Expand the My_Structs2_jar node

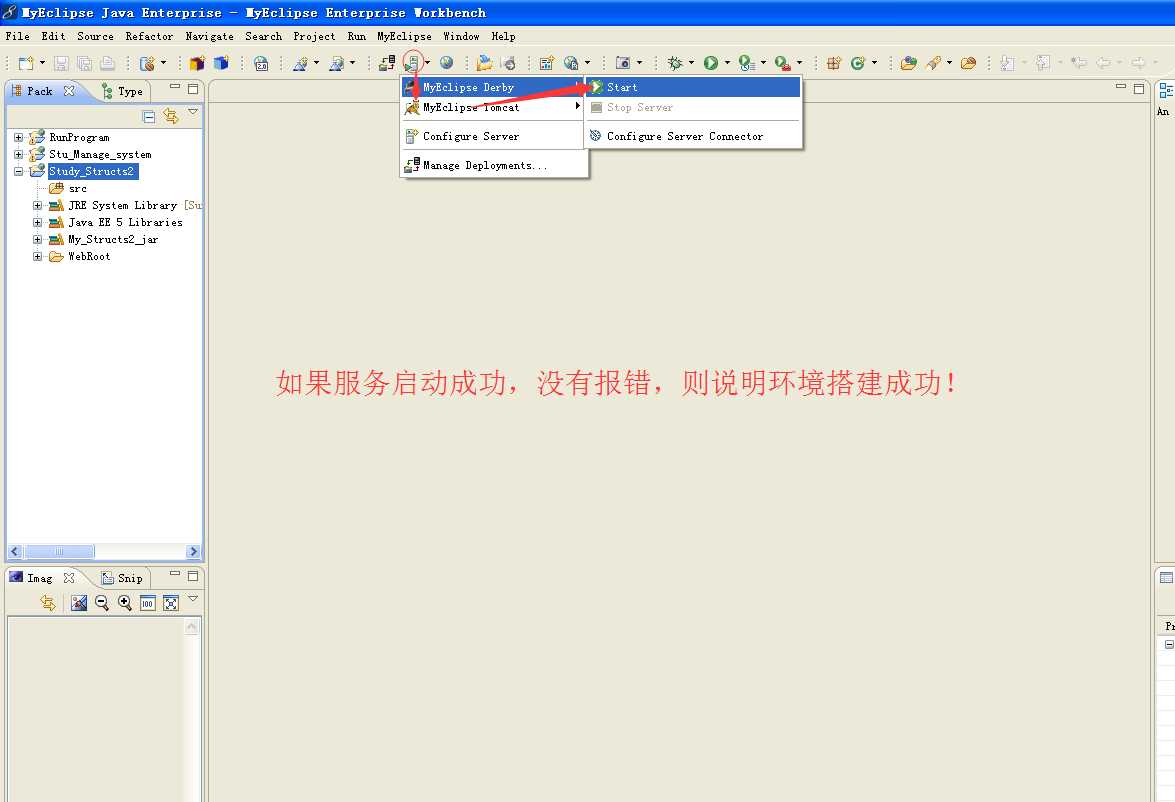tap(37, 239)
